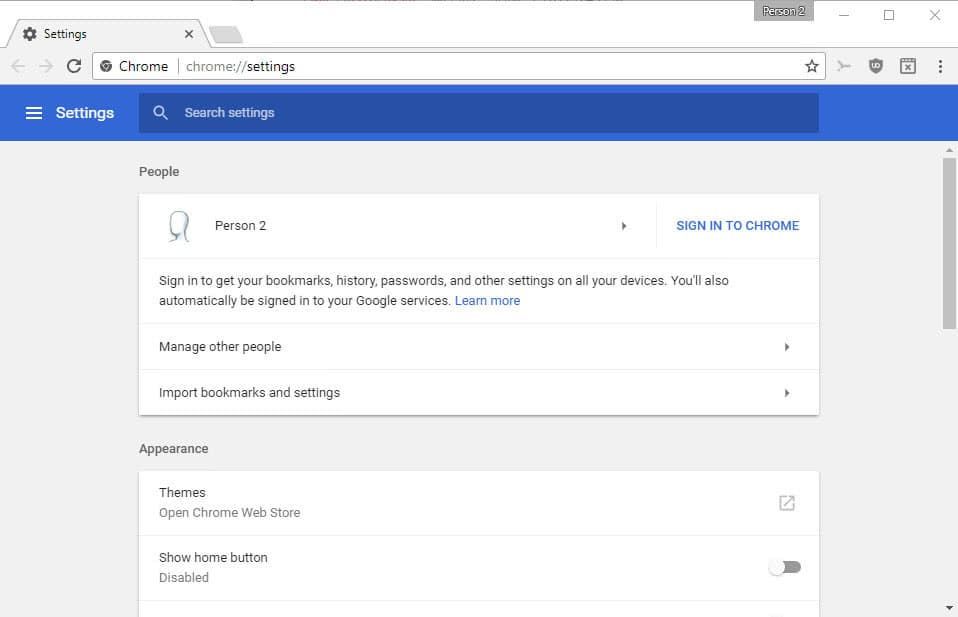Click the magnifier icon in search settings
This screenshot has height=617, width=958.
[160, 112]
